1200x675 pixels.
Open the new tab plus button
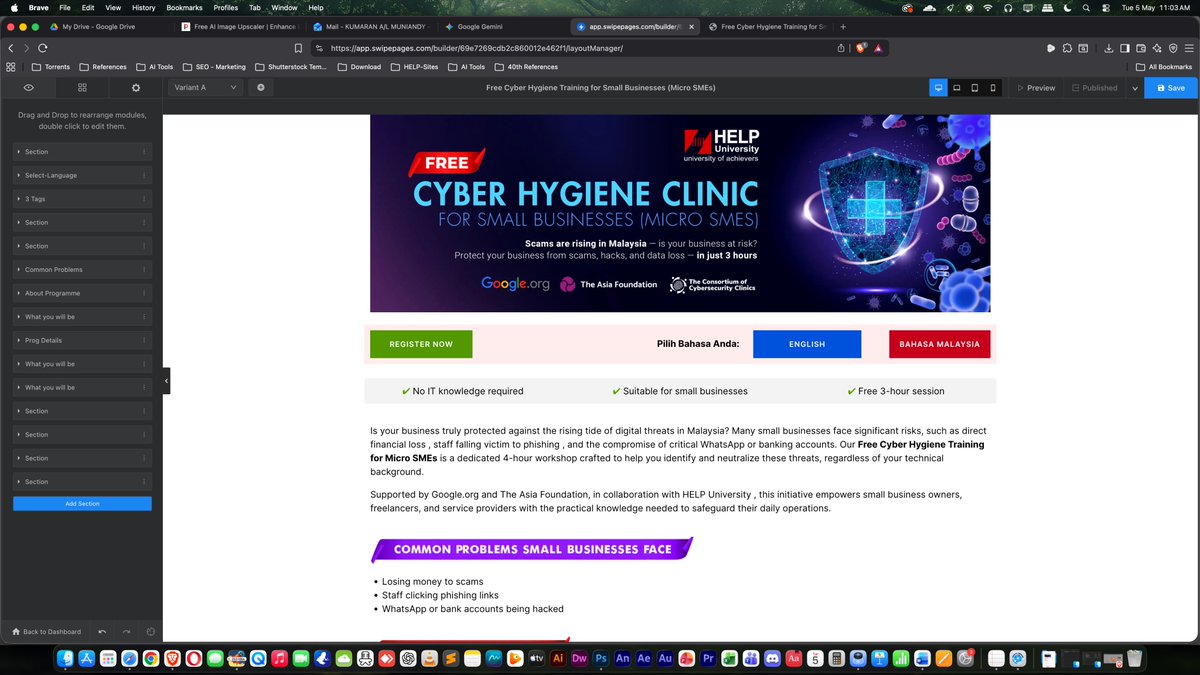[843, 27]
